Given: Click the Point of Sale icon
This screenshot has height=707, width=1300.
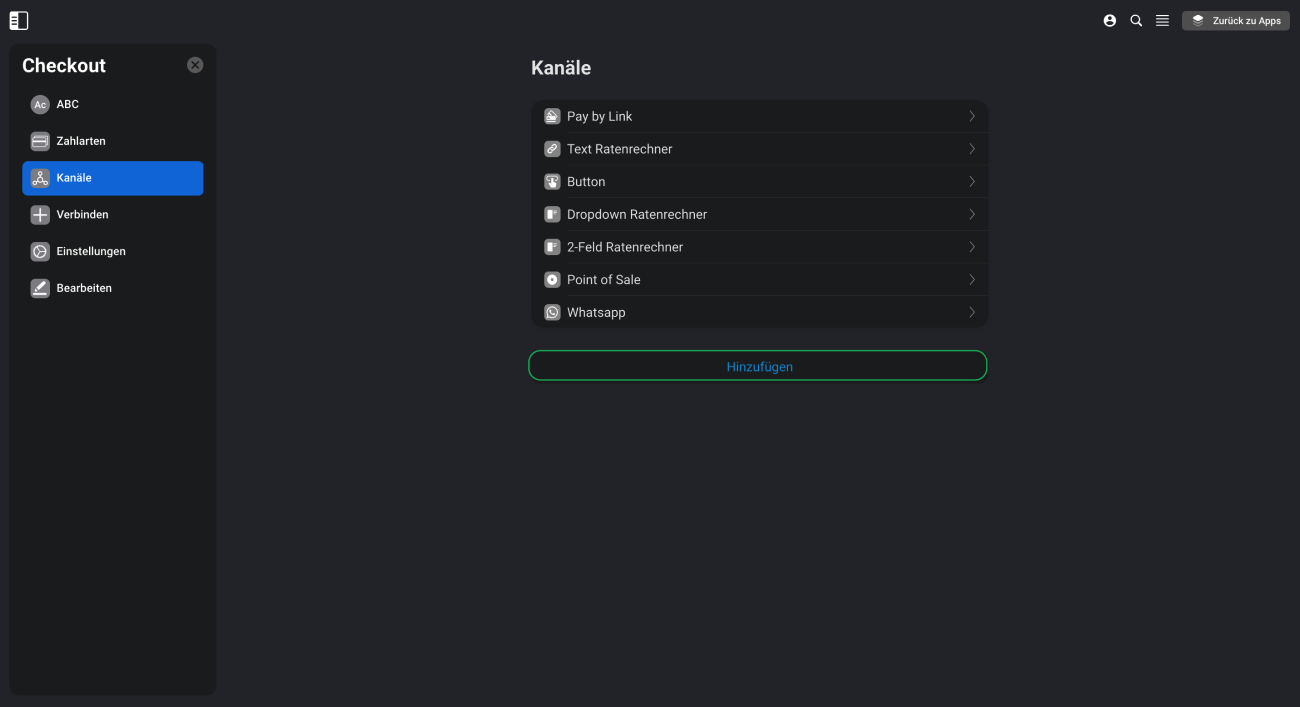Looking at the screenshot, I should [x=552, y=280].
